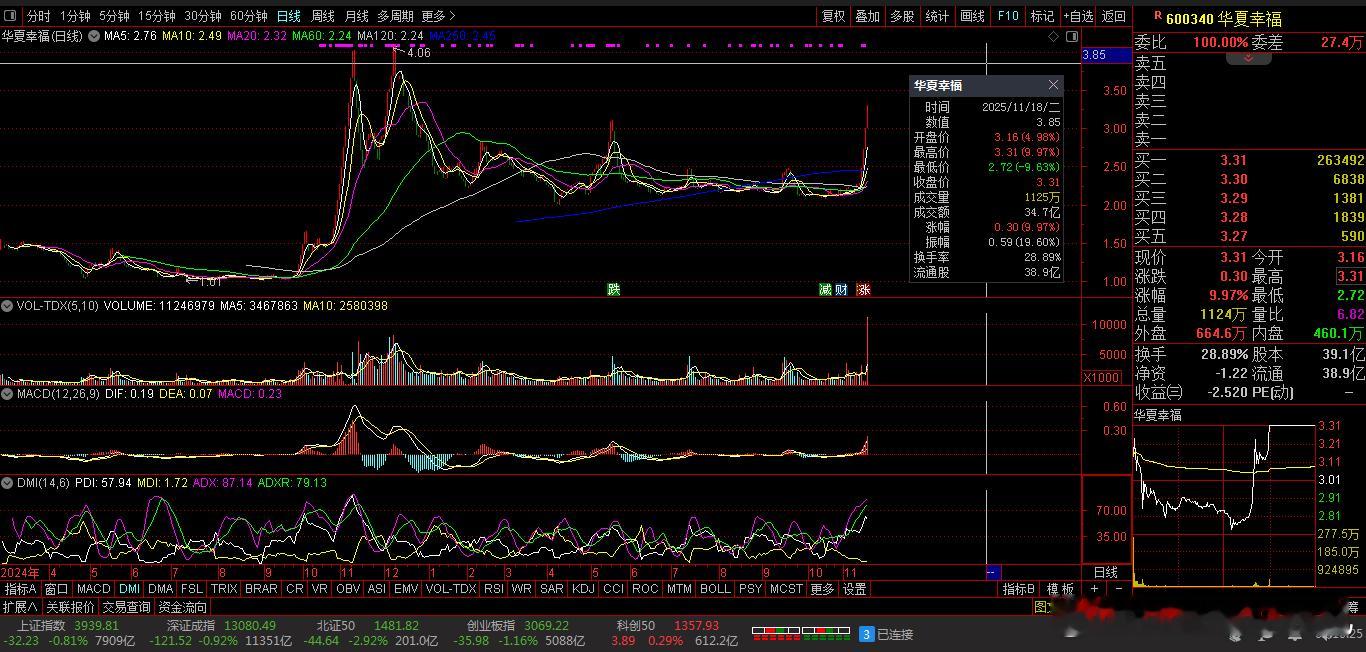Viewport: 1366px width, 652px height.
Task: Toggle the left sidebar panel icon
Action: tap(11, 16)
